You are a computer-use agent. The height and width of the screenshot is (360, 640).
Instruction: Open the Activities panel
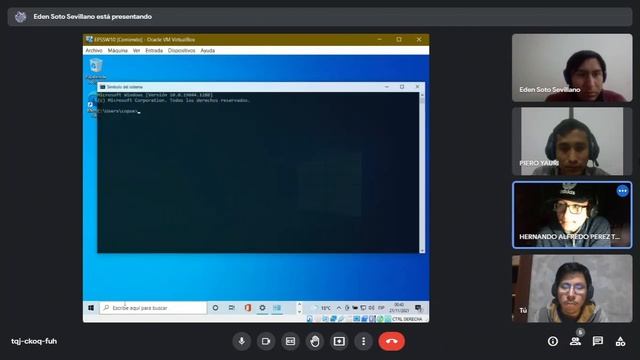[620, 341]
